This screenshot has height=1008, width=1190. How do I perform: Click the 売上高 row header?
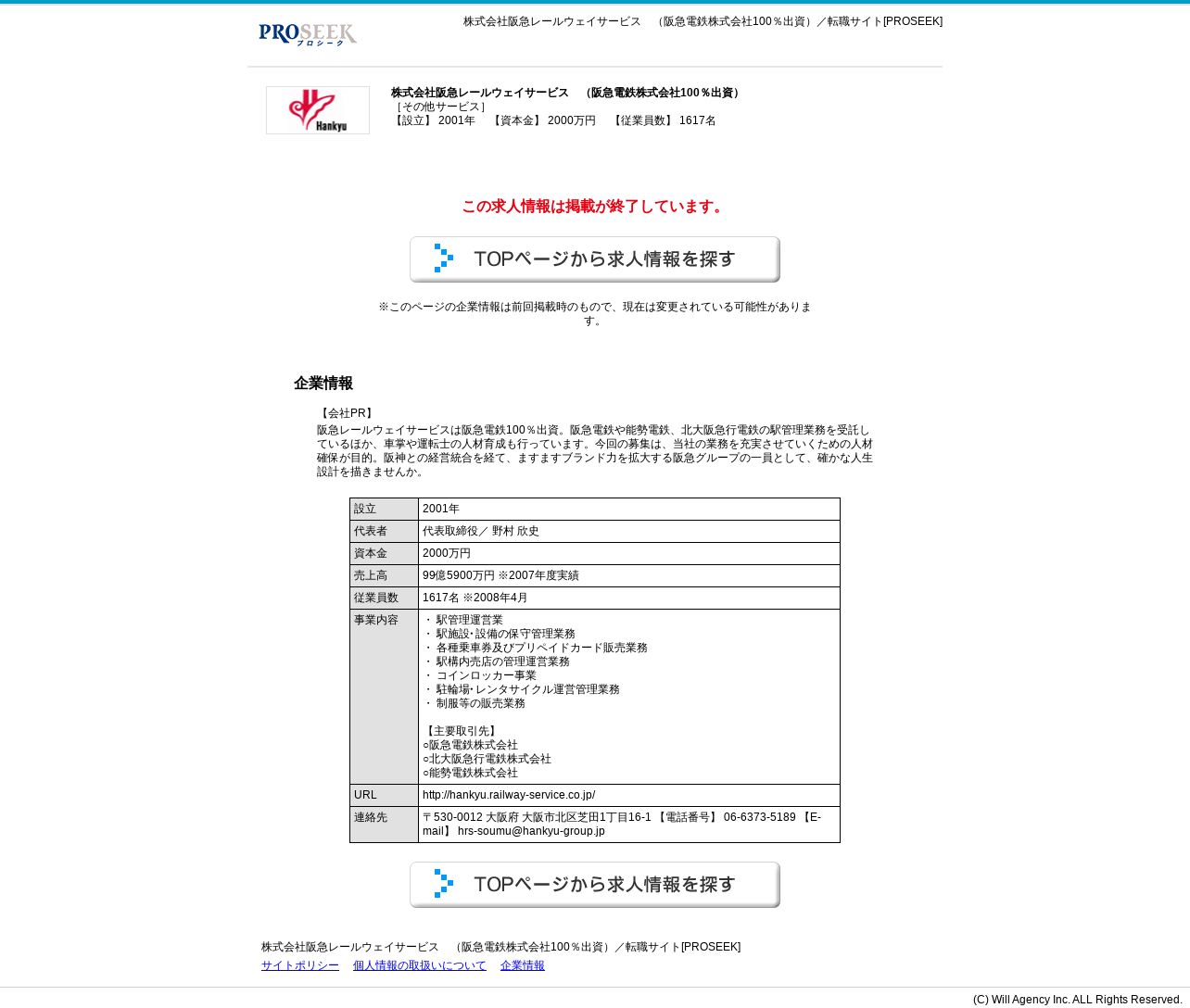click(x=385, y=576)
